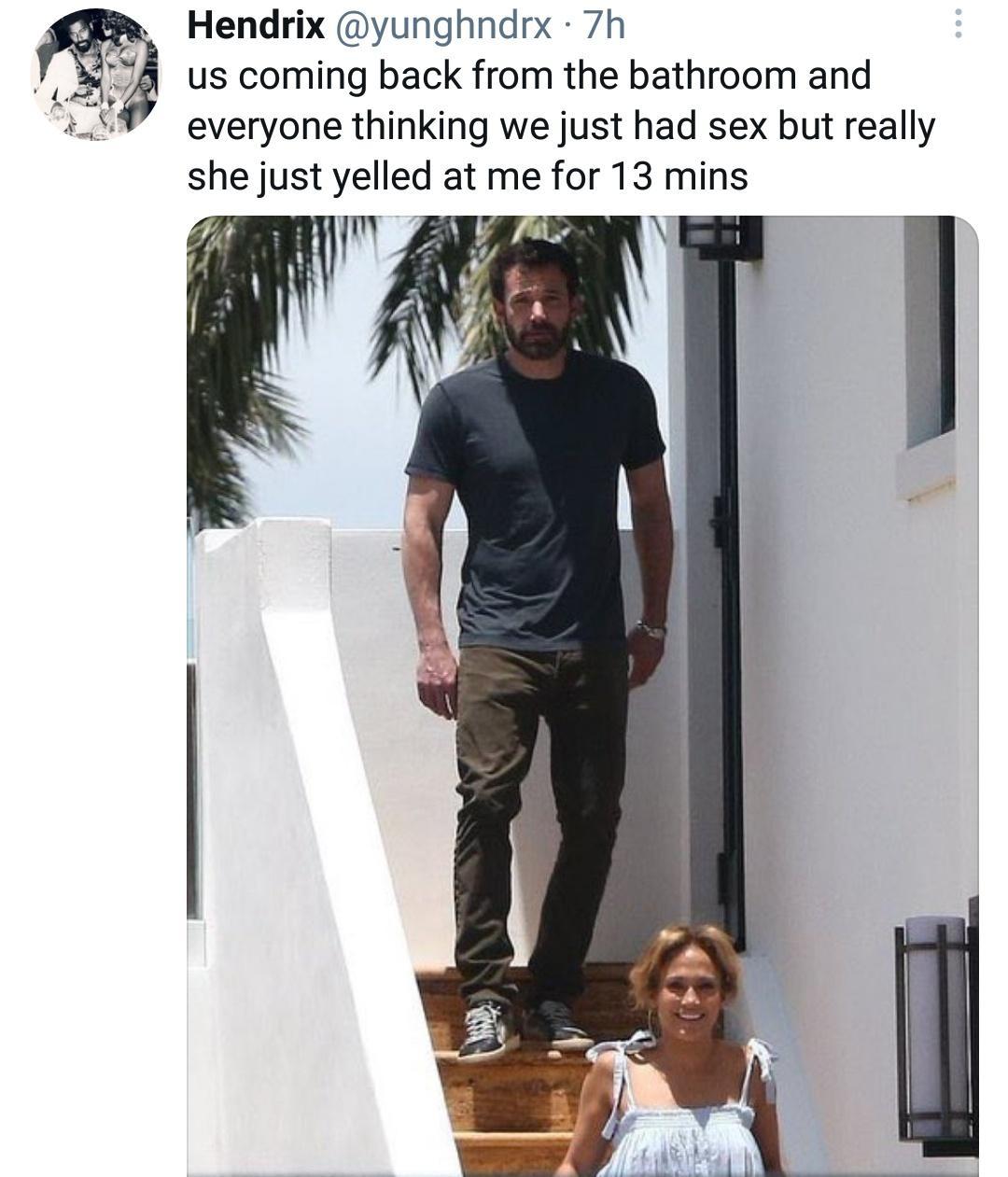Click the display name Hendrix

pyautogui.click(x=256, y=25)
